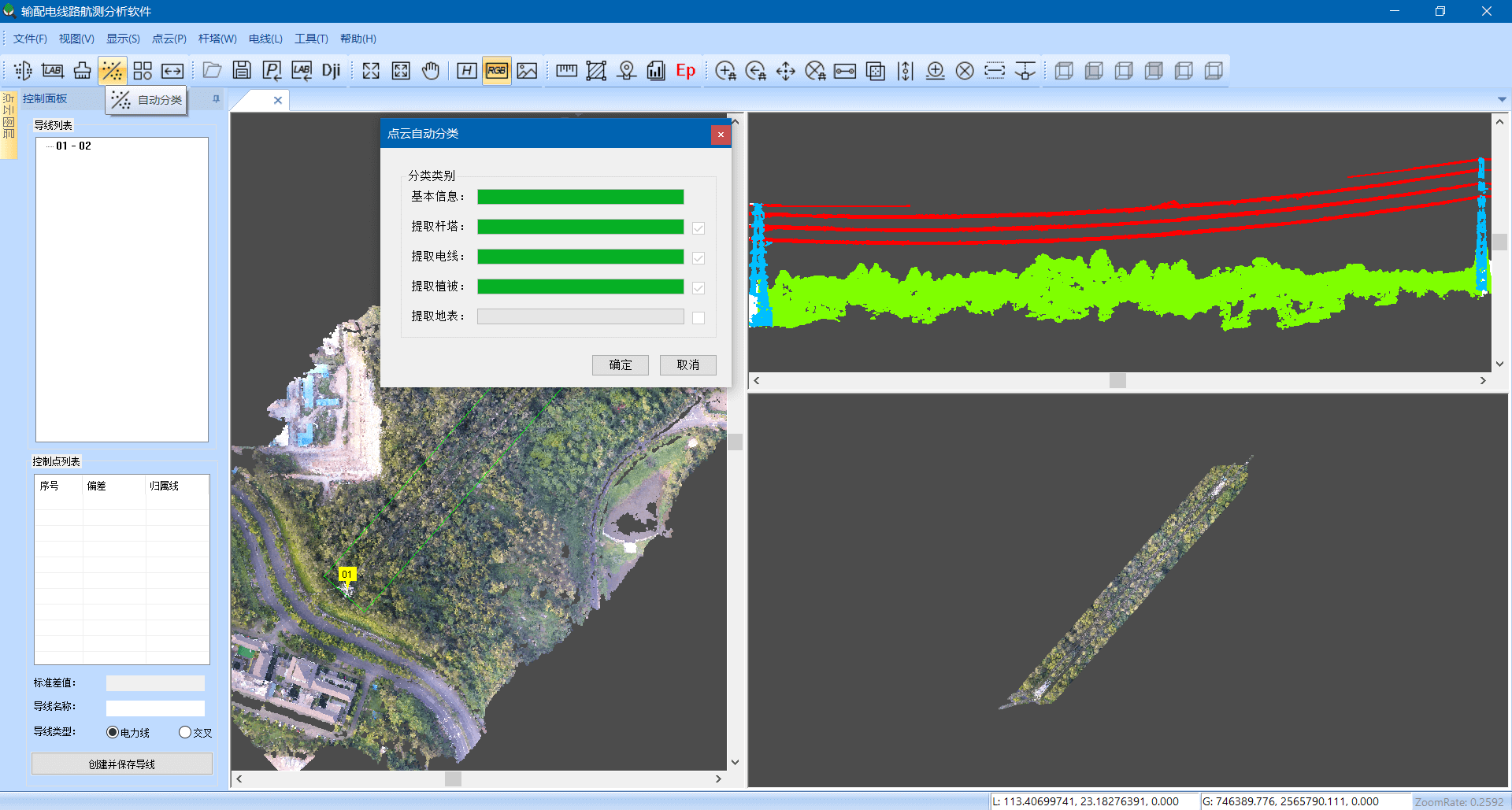Select the H elevation display icon
Image resolution: width=1512 pixels, height=810 pixels.
(465, 70)
